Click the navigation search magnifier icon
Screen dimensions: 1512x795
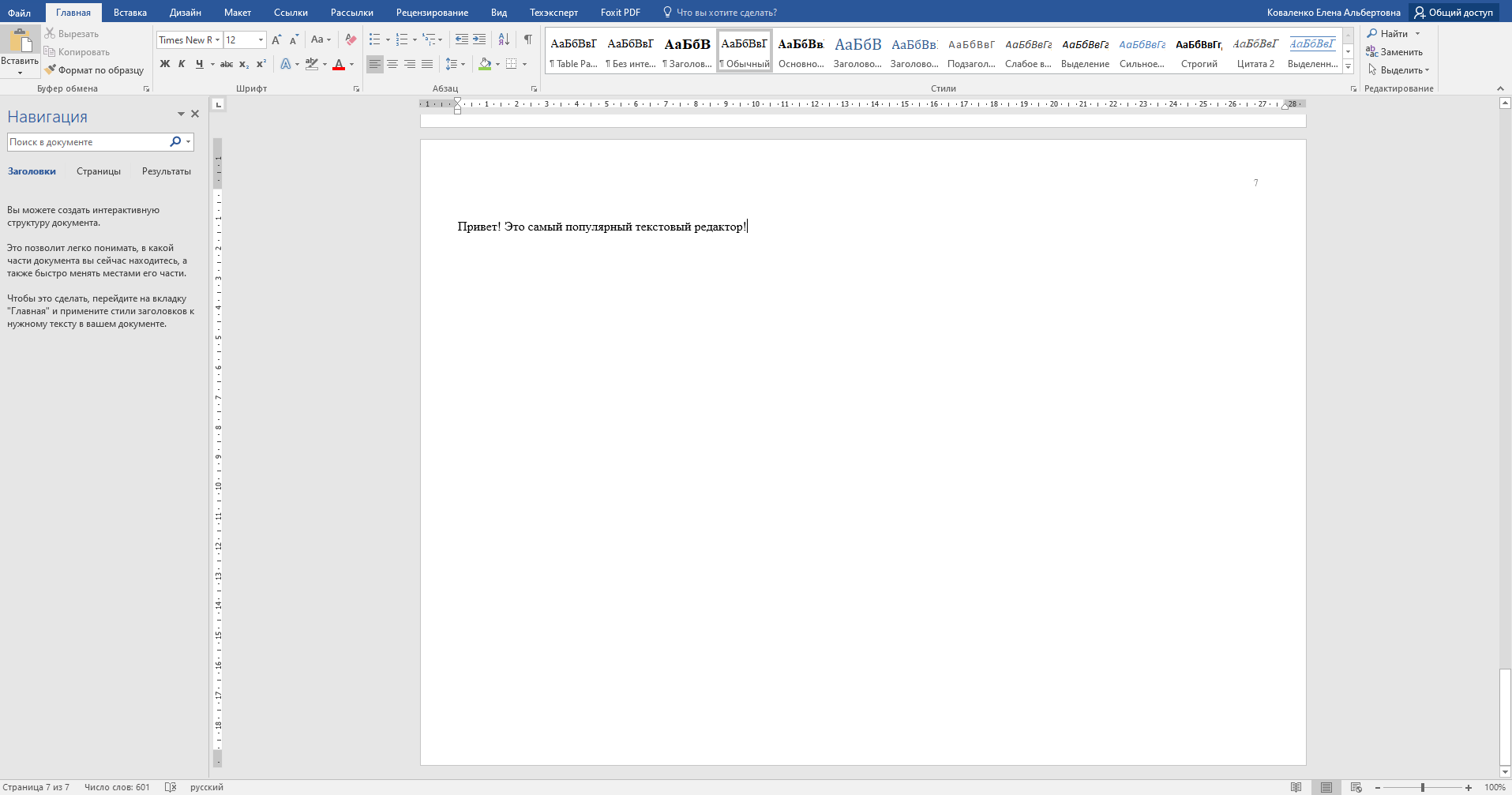tap(175, 142)
